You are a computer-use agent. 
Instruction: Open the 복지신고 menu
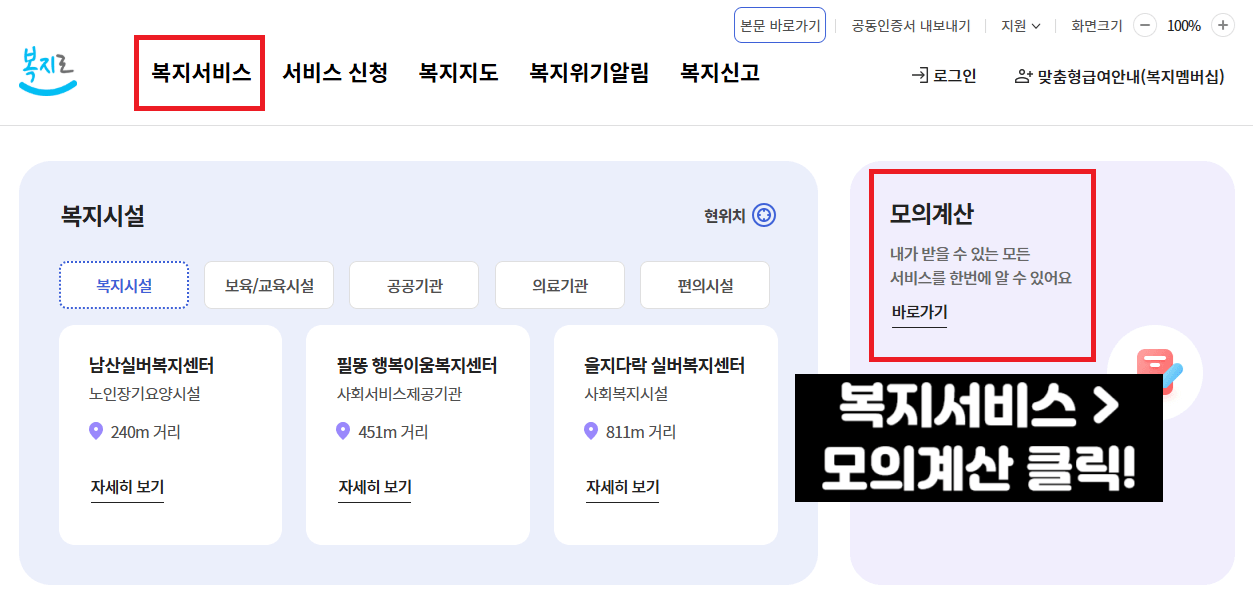pos(720,73)
